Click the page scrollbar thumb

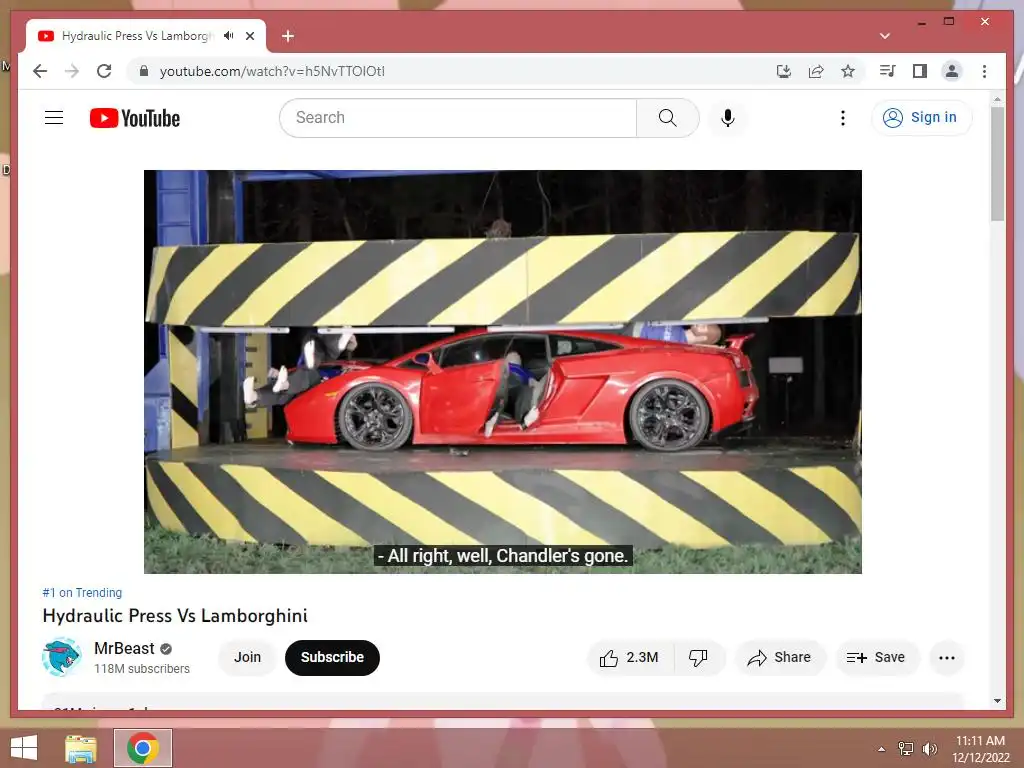(x=997, y=165)
